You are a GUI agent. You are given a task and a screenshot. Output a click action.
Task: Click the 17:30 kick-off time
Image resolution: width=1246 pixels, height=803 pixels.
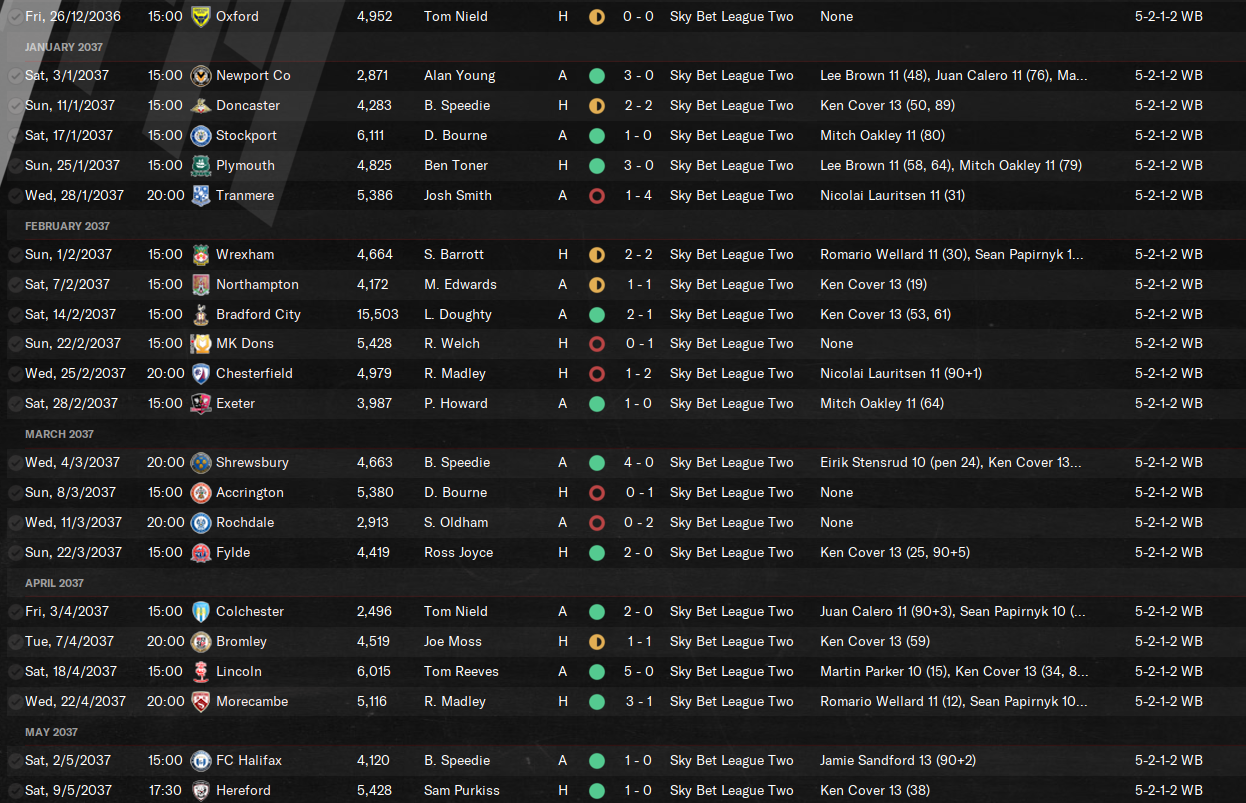pyautogui.click(x=165, y=791)
